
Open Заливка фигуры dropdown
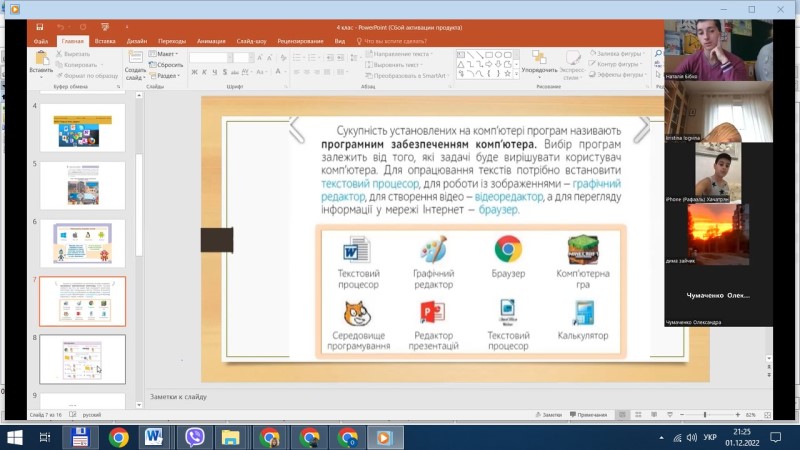tap(616, 53)
